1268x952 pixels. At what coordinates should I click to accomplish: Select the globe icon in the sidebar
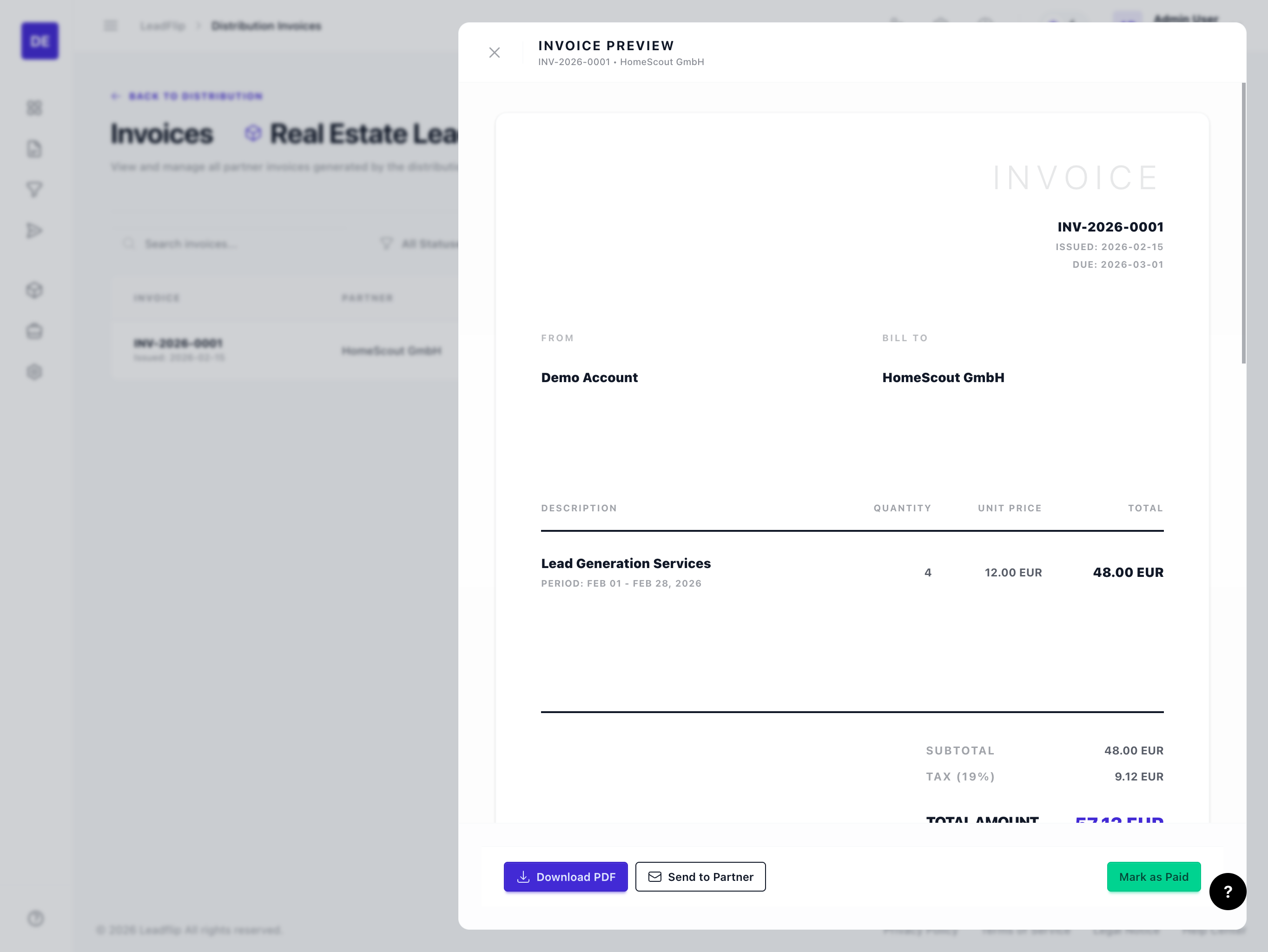34,291
